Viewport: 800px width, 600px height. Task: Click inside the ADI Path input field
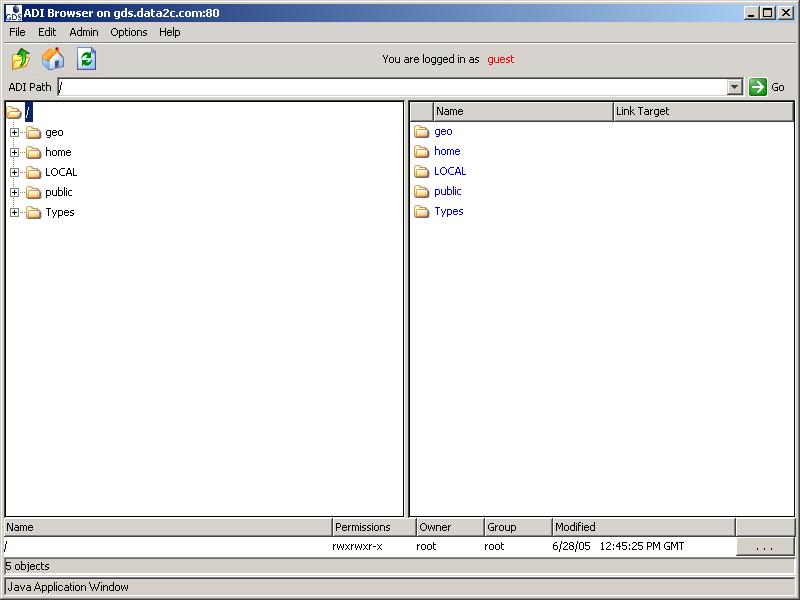pos(390,87)
